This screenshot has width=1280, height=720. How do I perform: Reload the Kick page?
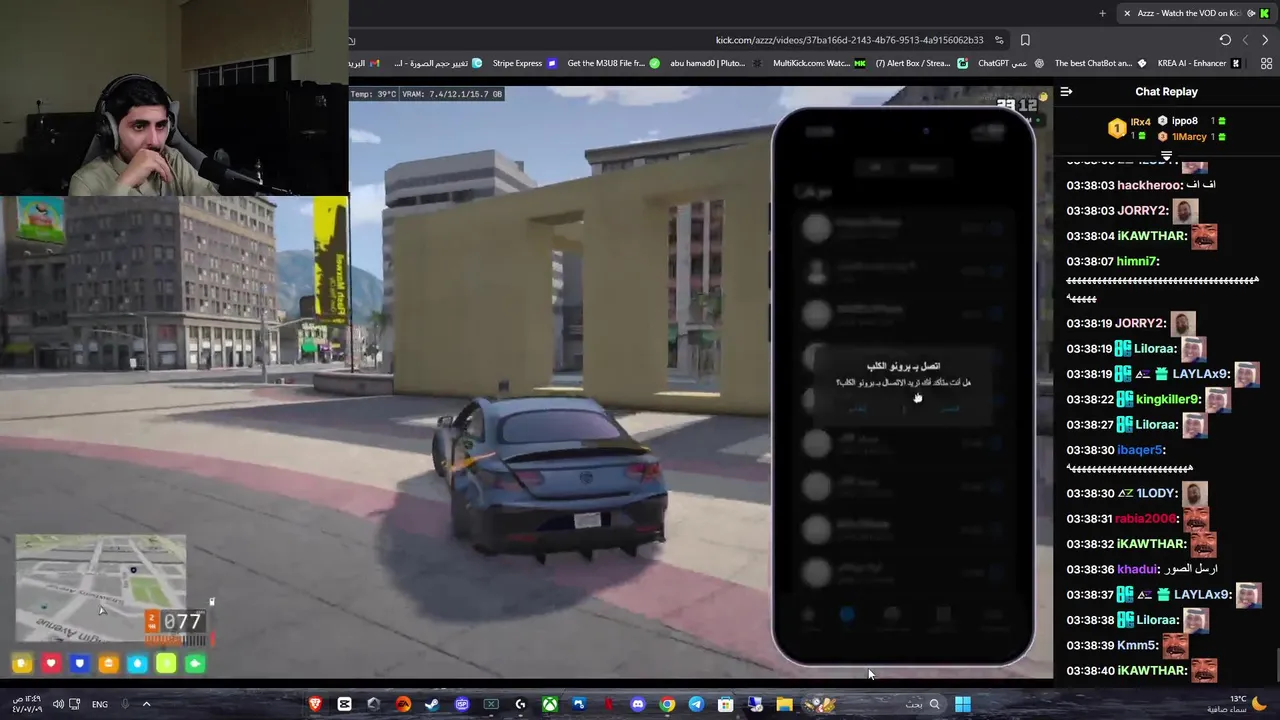tap(1225, 40)
